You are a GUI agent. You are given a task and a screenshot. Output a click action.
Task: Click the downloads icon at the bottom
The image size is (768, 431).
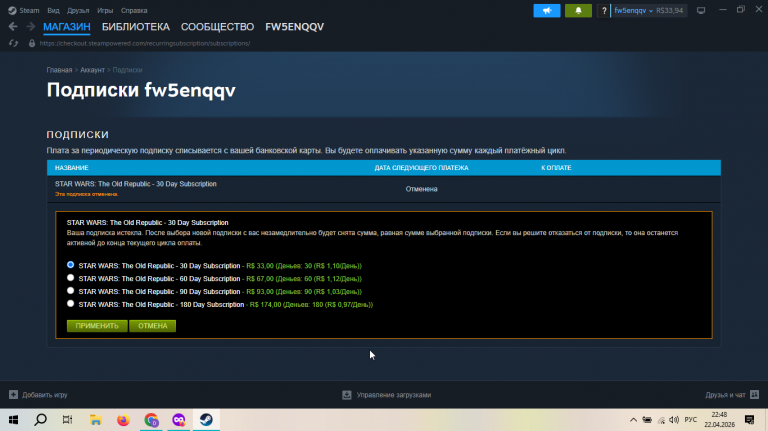[x=347, y=395]
